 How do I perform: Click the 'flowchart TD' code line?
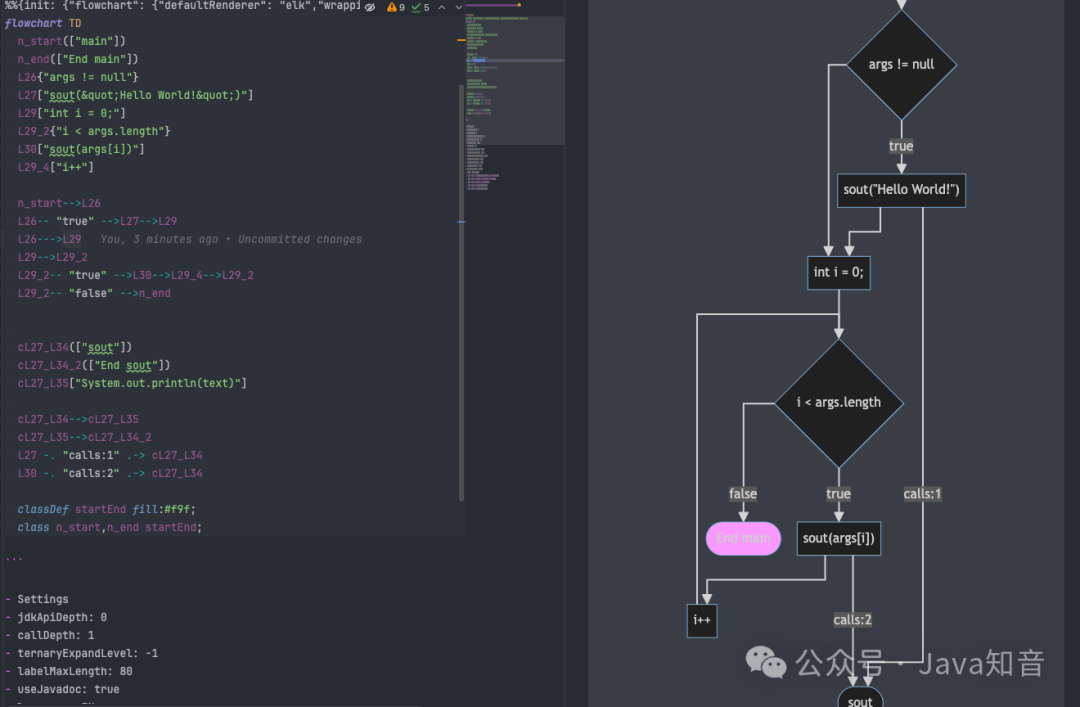[x=45, y=22]
